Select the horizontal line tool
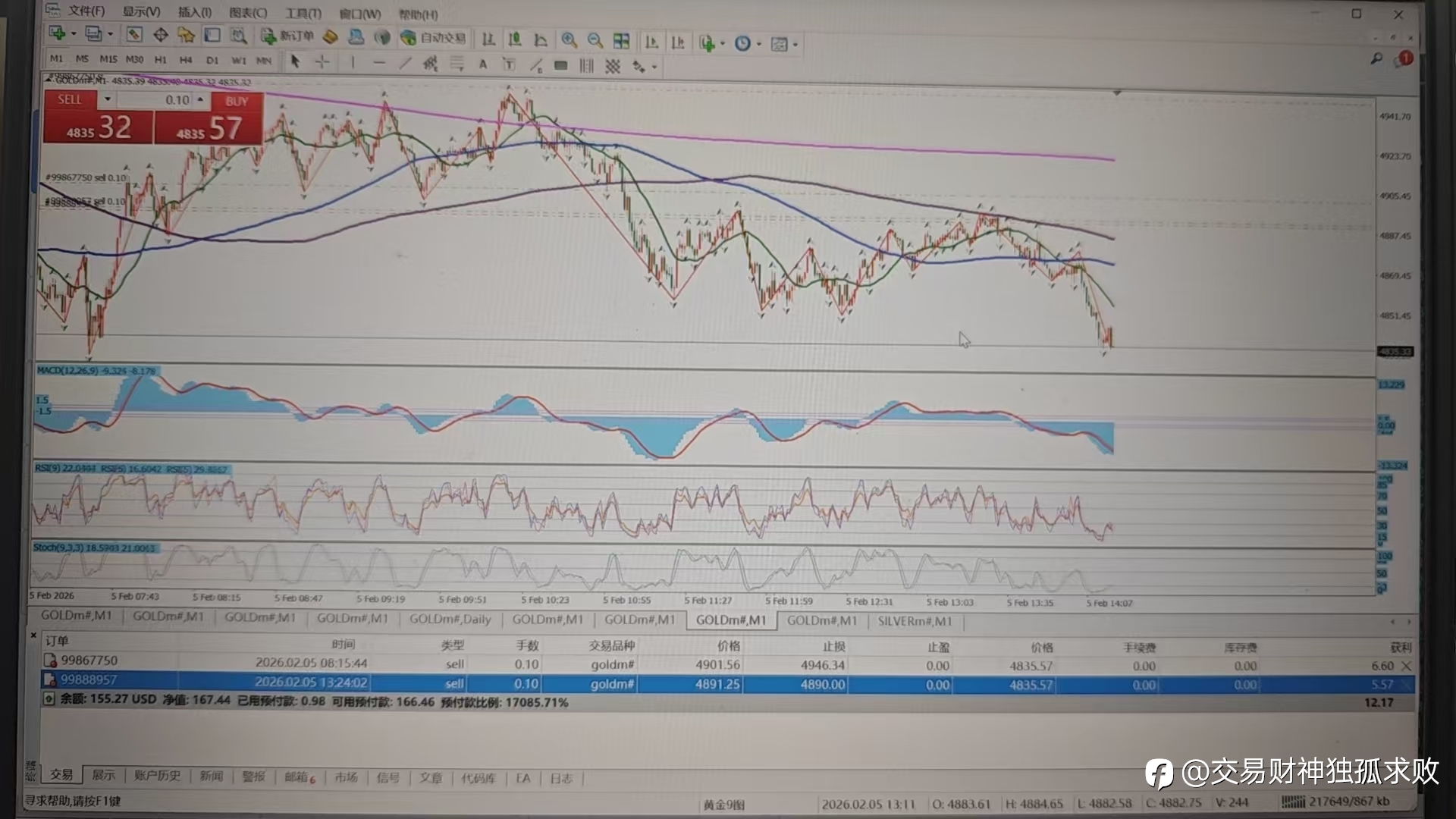1456x819 pixels. click(379, 64)
